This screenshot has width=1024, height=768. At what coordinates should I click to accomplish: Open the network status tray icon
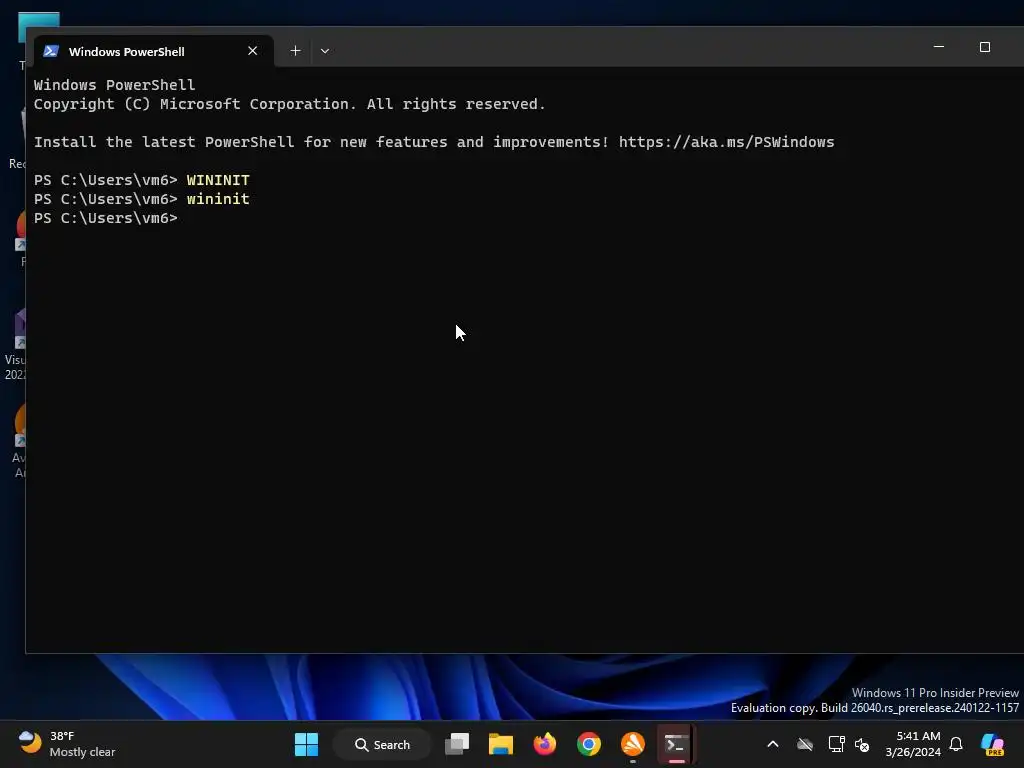[837, 744]
